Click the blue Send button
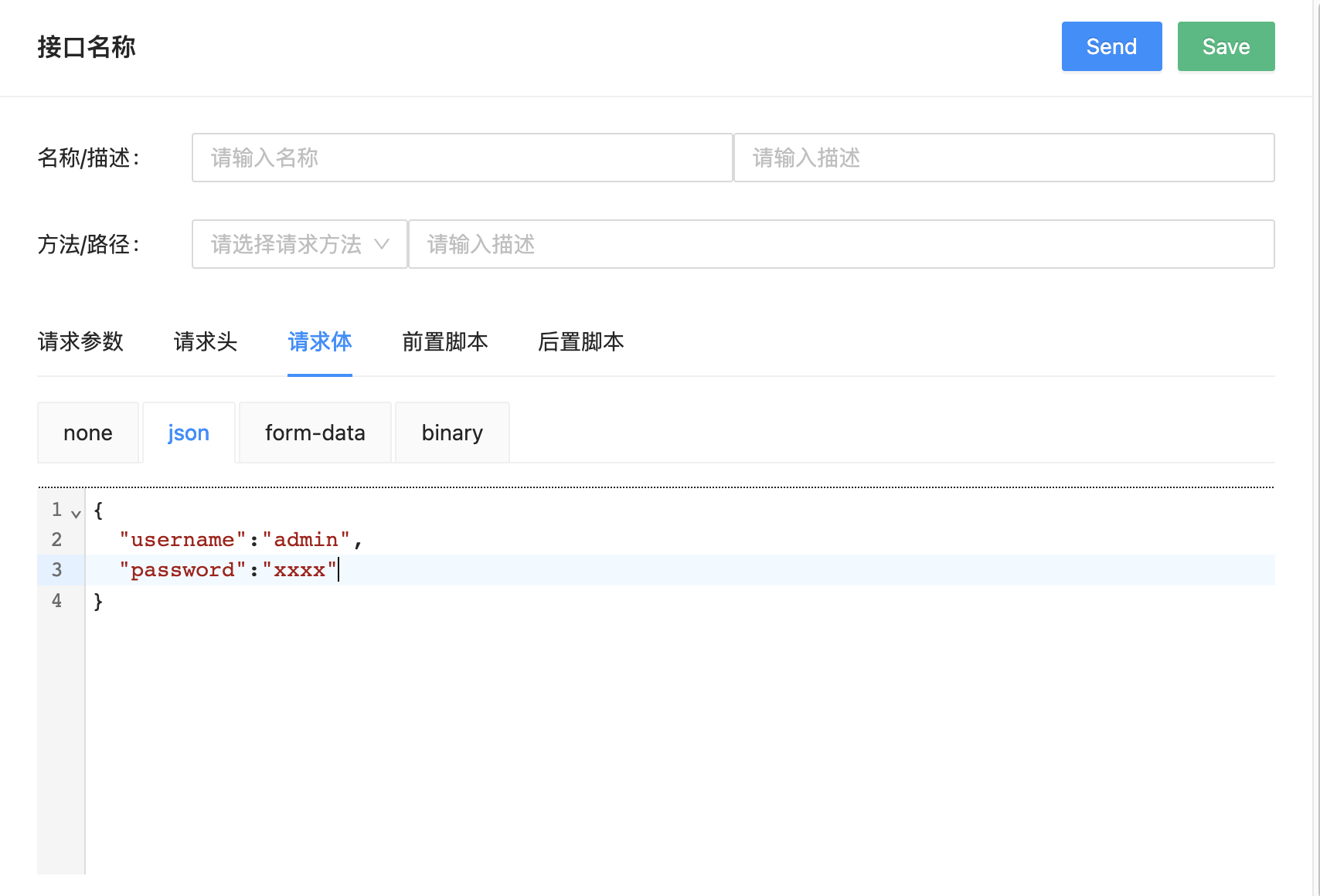This screenshot has width=1320, height=896. point(1111,46)
